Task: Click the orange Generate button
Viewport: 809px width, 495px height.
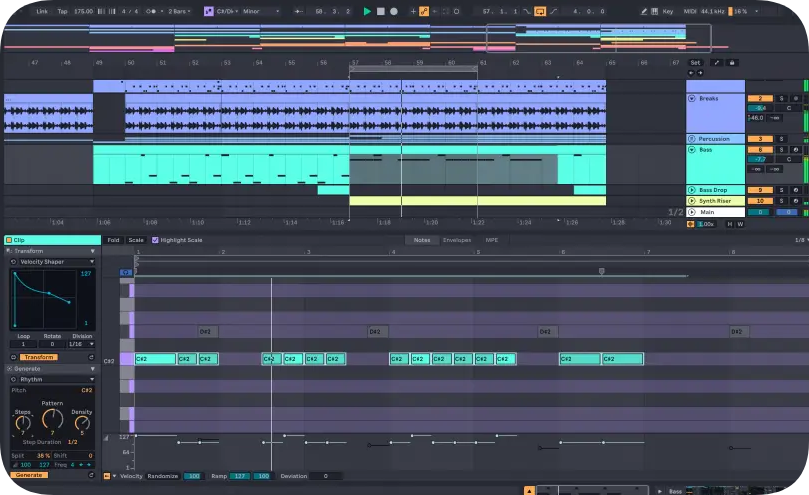Action: tap(29, 475)
